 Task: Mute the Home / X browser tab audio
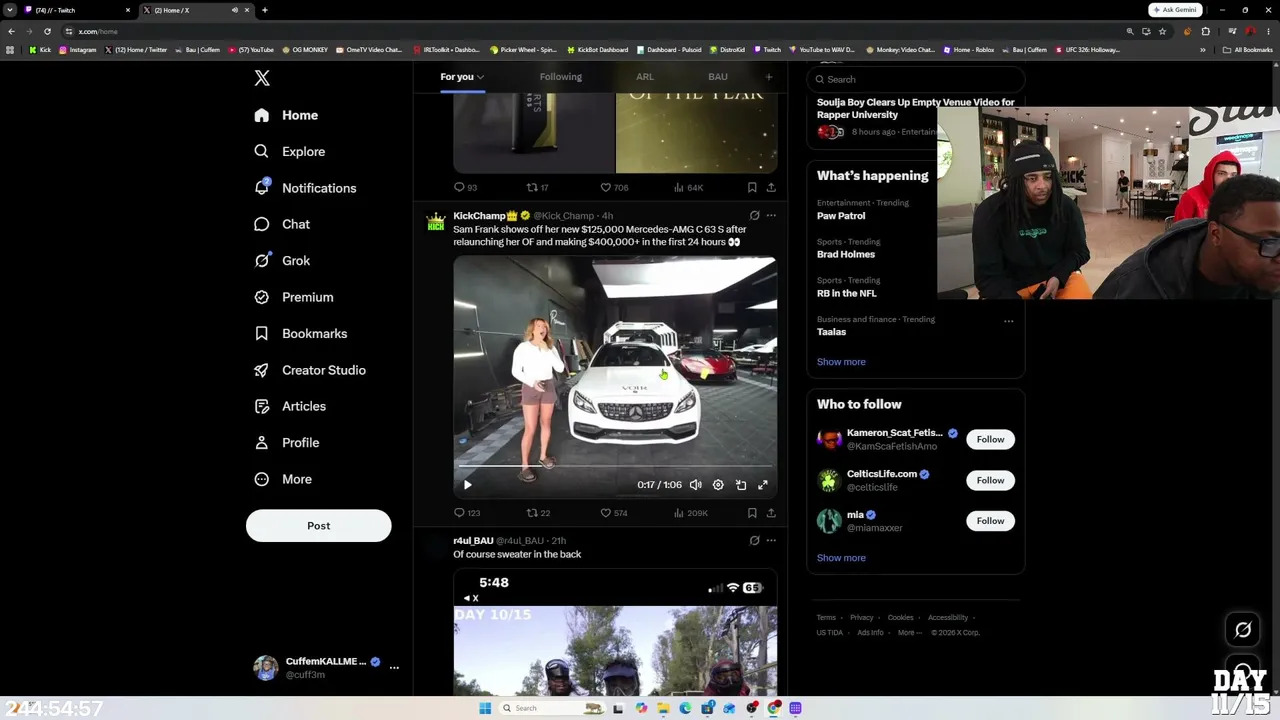coord(235,10)
